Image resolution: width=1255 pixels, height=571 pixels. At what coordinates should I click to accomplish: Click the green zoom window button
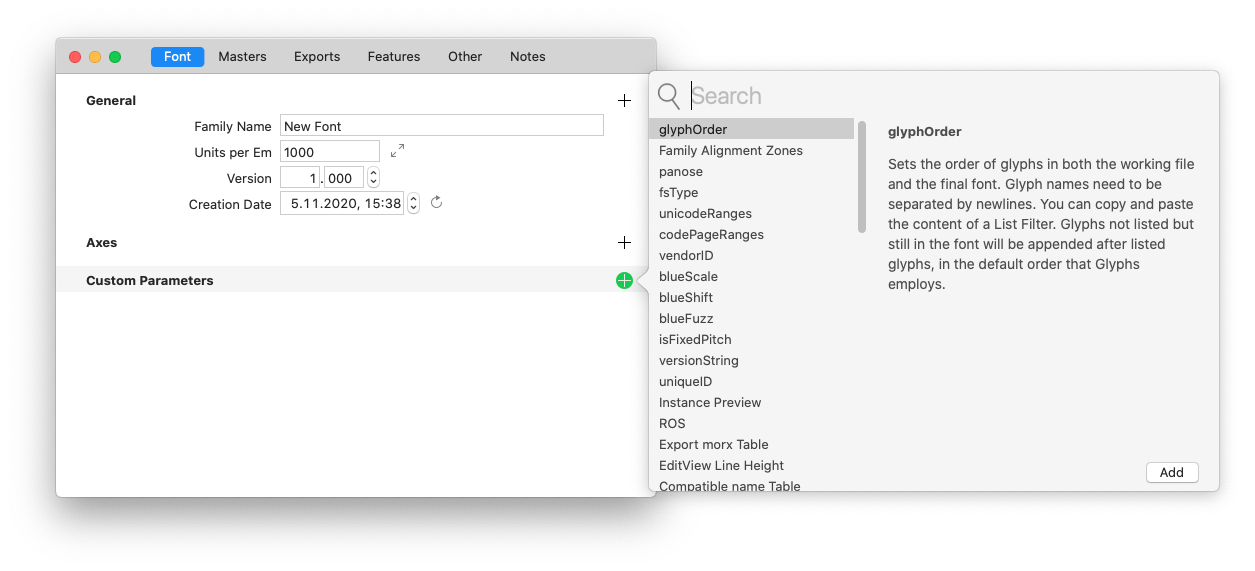115,57
